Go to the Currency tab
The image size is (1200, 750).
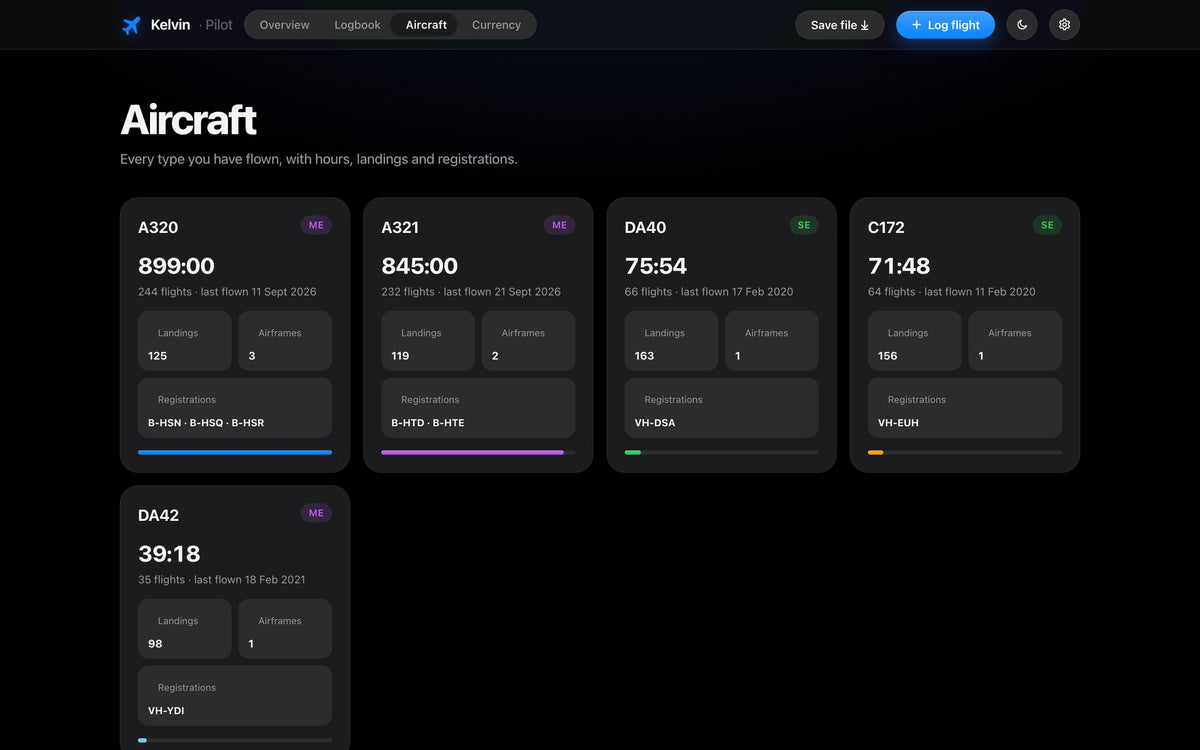point(496,25)
